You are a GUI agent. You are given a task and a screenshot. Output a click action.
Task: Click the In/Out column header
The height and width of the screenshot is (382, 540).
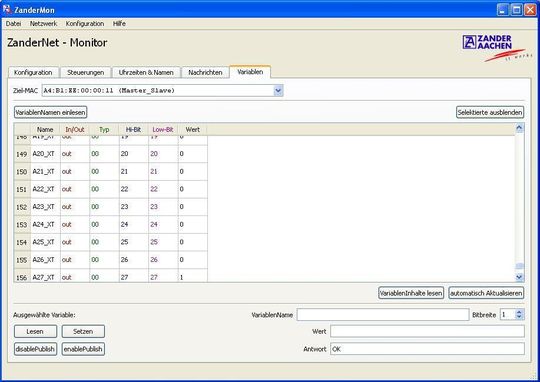75,130
